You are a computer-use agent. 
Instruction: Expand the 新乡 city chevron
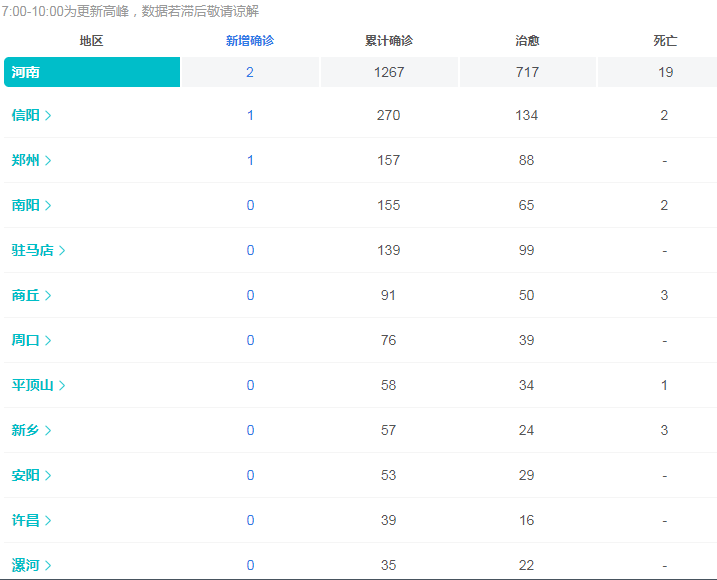(48, 430)
